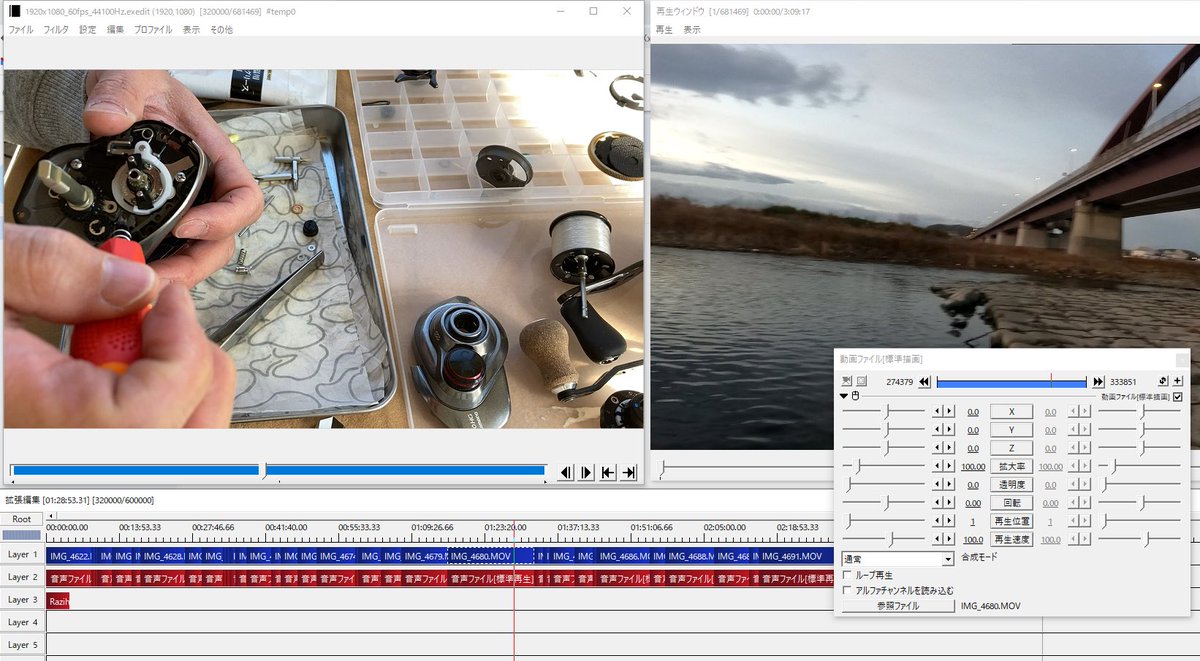Click the camera control icon in settings dialog
This screenshot has height=661, width=1200.
coord(847,381)
